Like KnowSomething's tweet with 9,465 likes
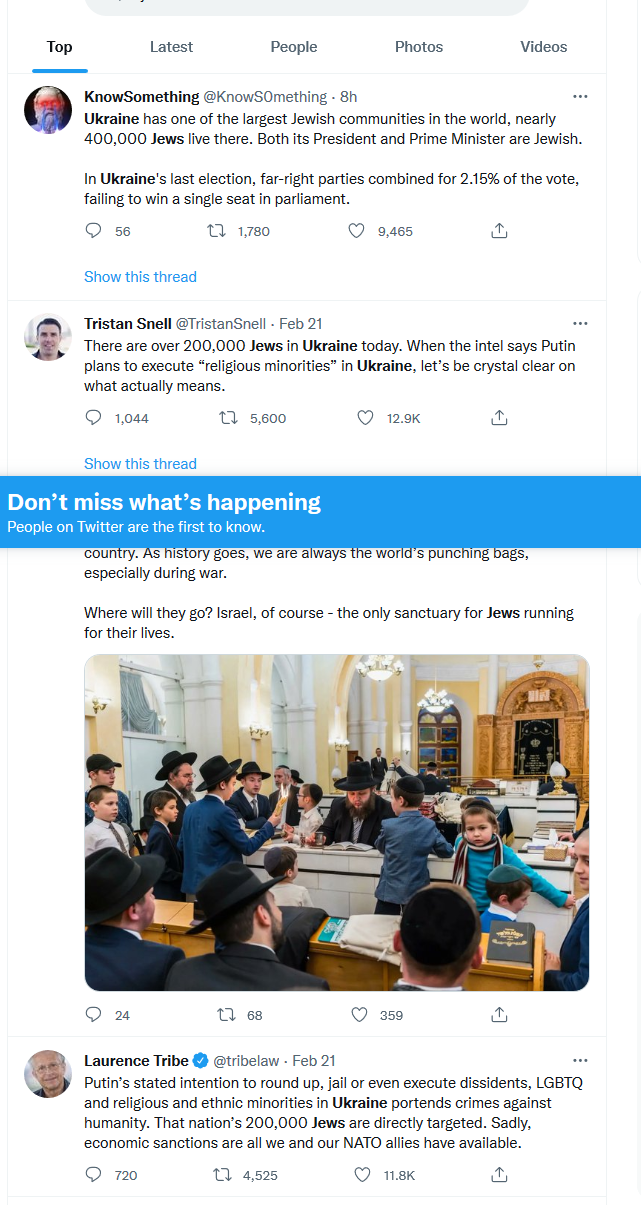Viewport: 641px width, 1205px height. click(356, 231)
